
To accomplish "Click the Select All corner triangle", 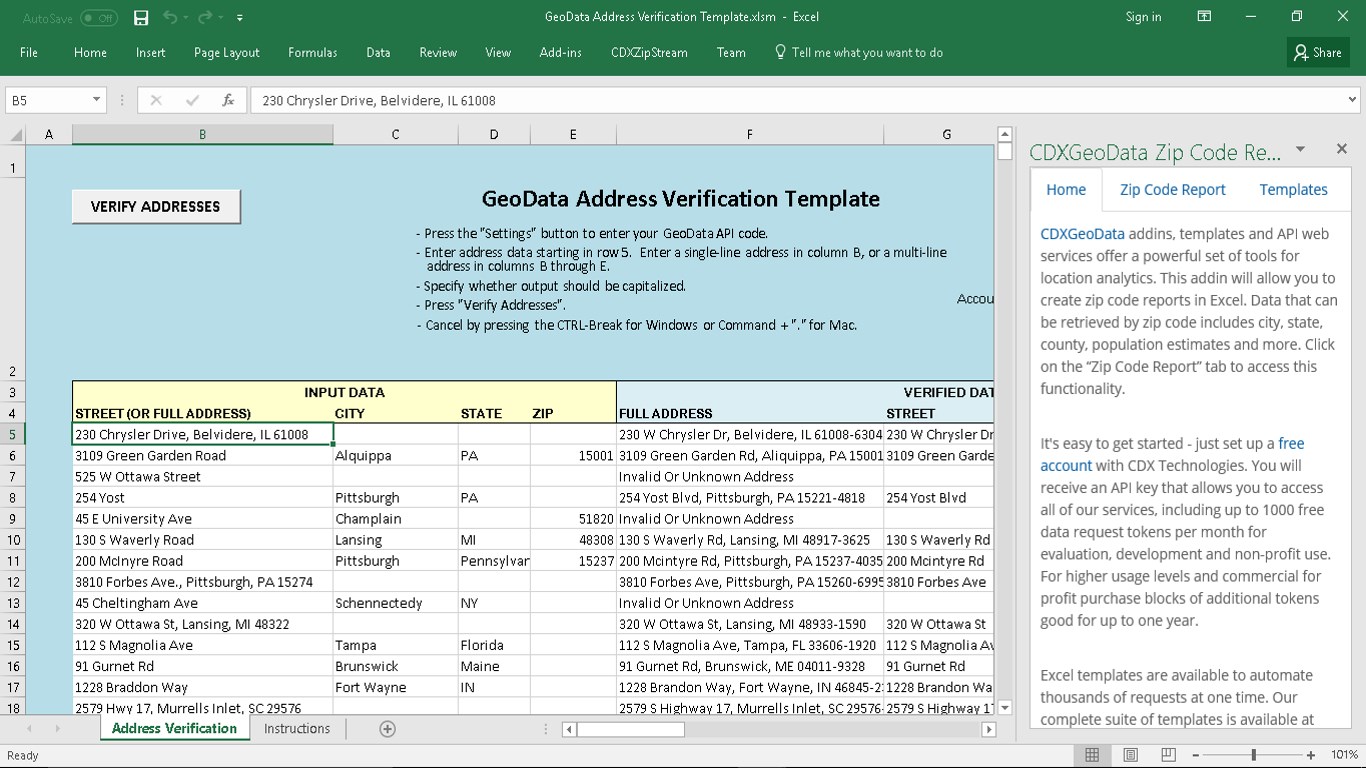I will click(x=16, y=135).
